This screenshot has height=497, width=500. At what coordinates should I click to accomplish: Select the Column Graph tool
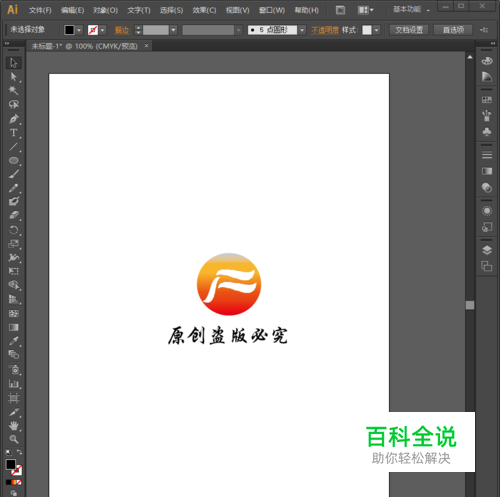click(x=14, y=384)
